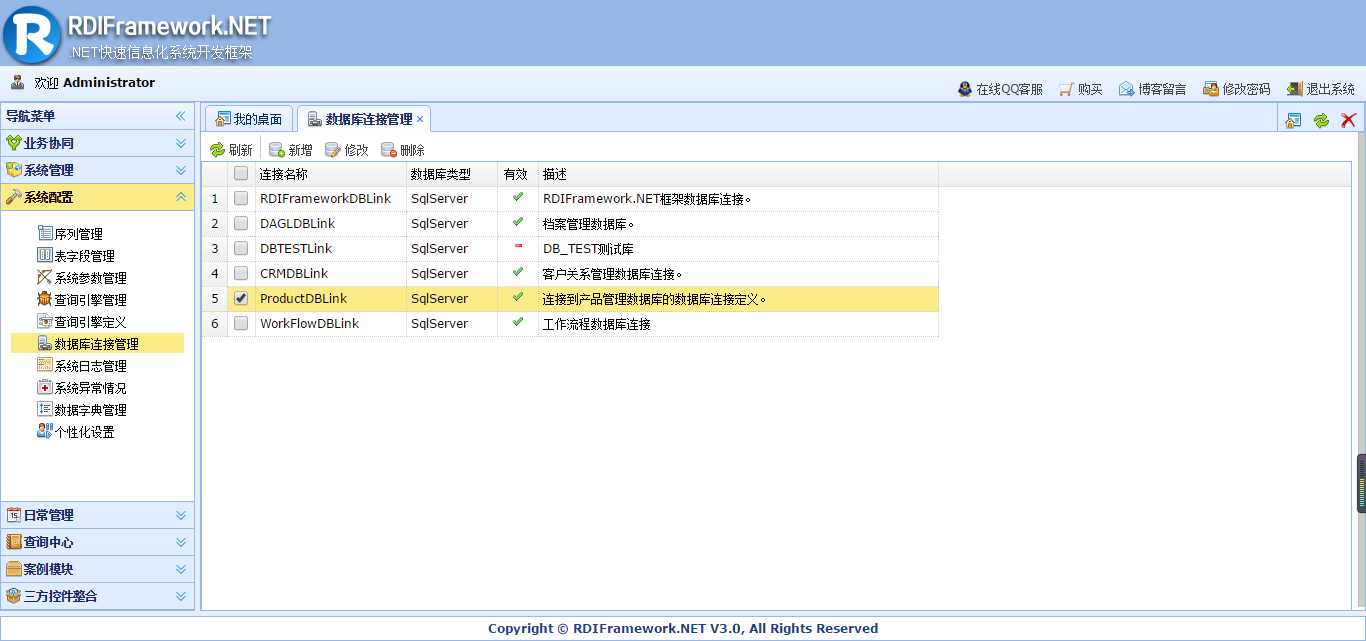Check the WorkFlowDBLink row checkbox

coord(241,324)
